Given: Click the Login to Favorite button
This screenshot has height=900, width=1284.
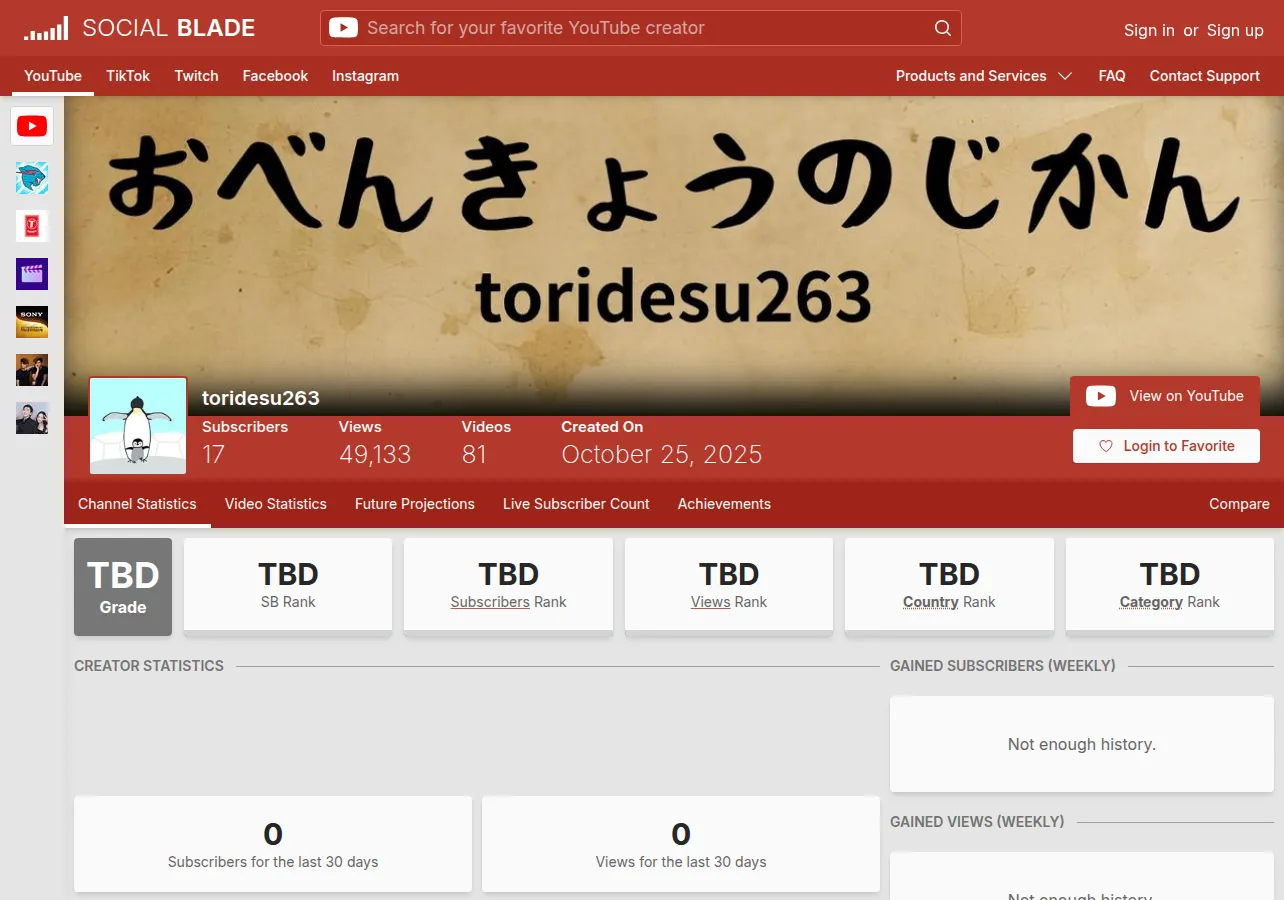Looking at the screenshot, I should (1166, 446).
